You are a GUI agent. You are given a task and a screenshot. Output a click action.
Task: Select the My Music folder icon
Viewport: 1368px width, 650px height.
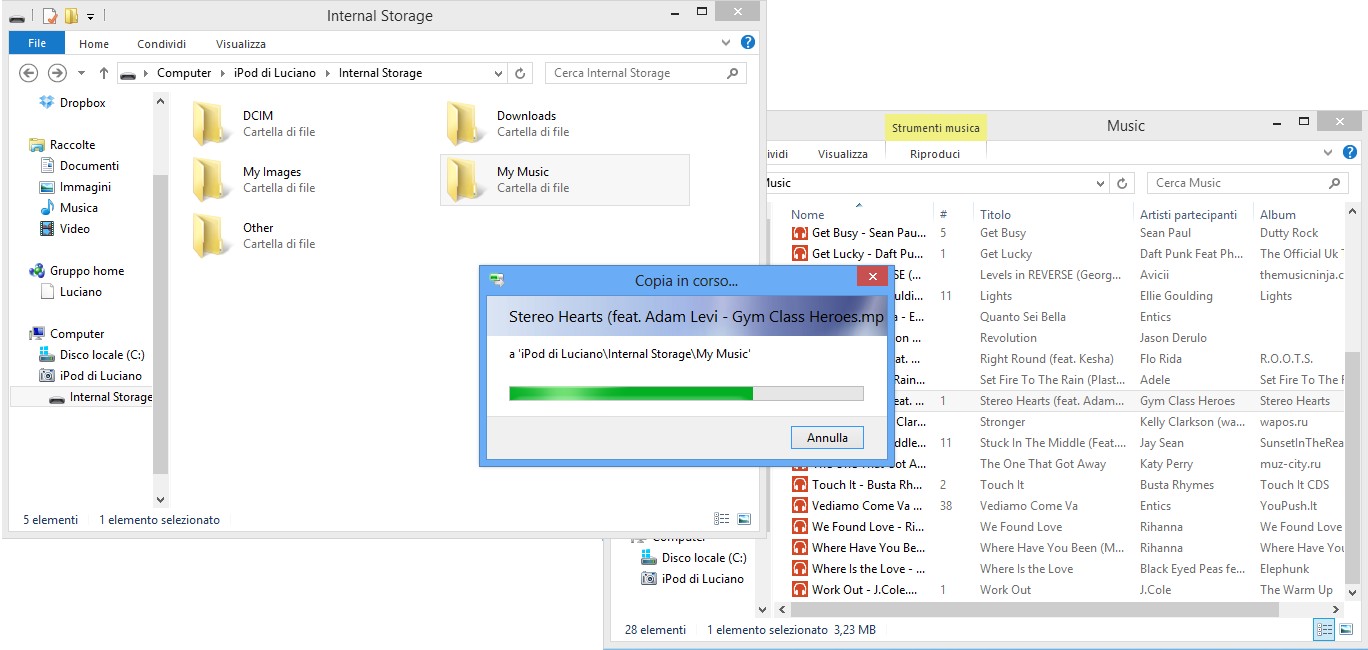pos(465,179)
